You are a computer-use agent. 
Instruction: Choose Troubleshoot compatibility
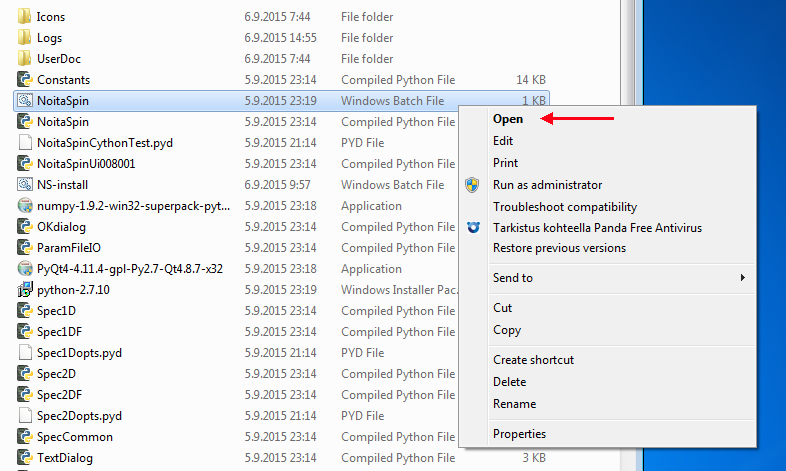tap(565, 207)
